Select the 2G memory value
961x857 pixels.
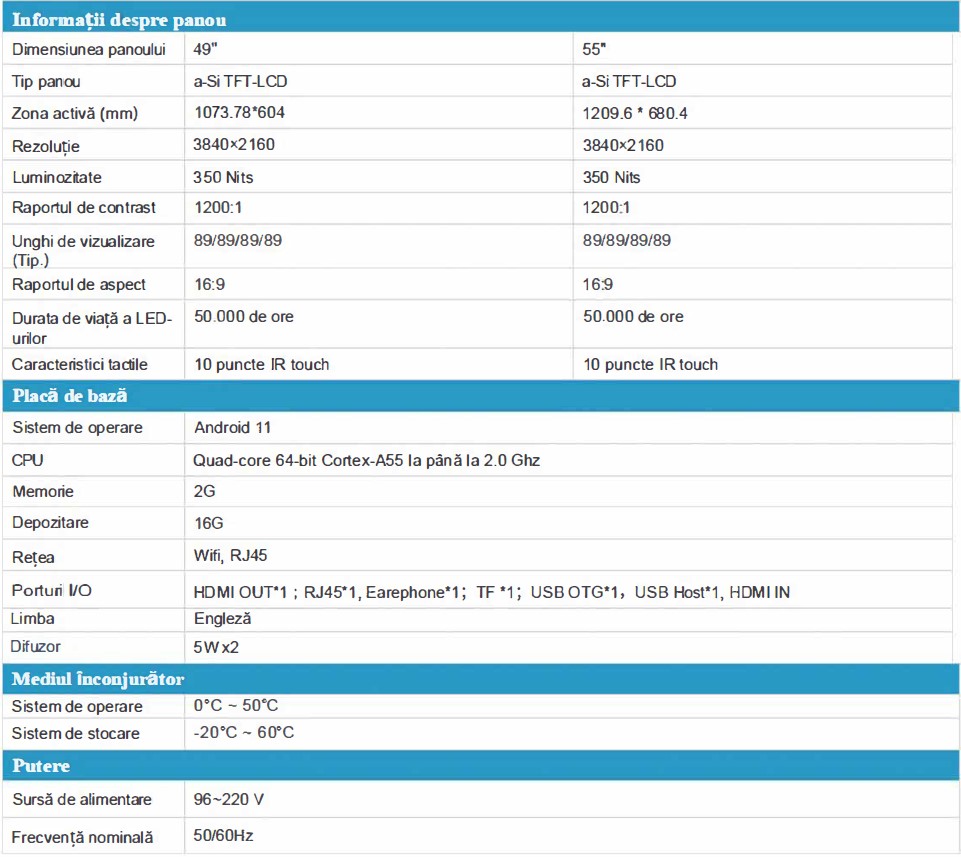[205, 491]
